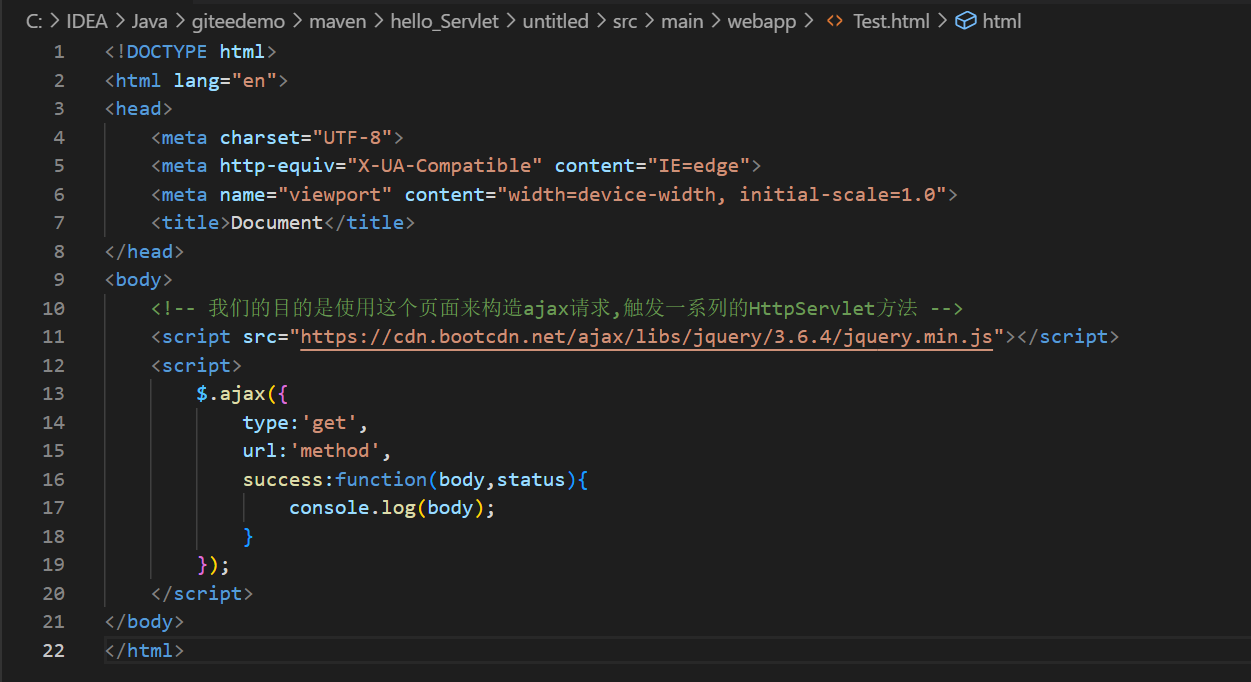The height and width of the screenshot is (682, 1251).
Task: Open the C: breadcrumb segment
Action: [34, 21]
